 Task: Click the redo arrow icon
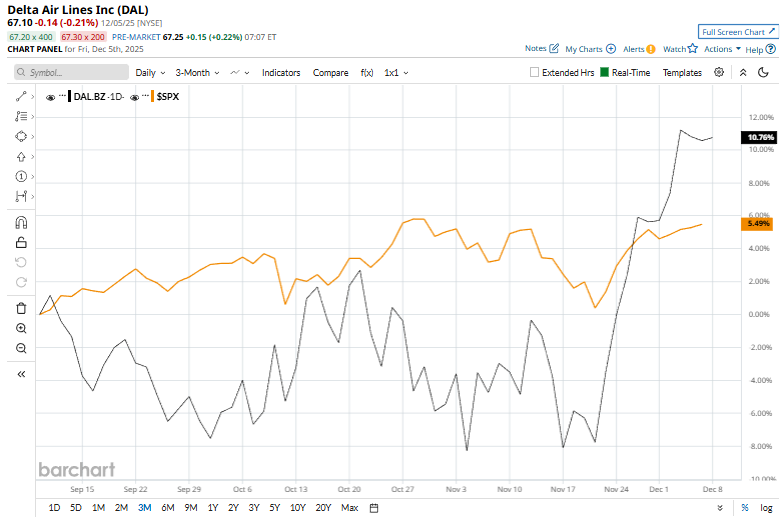coord(21,282)
